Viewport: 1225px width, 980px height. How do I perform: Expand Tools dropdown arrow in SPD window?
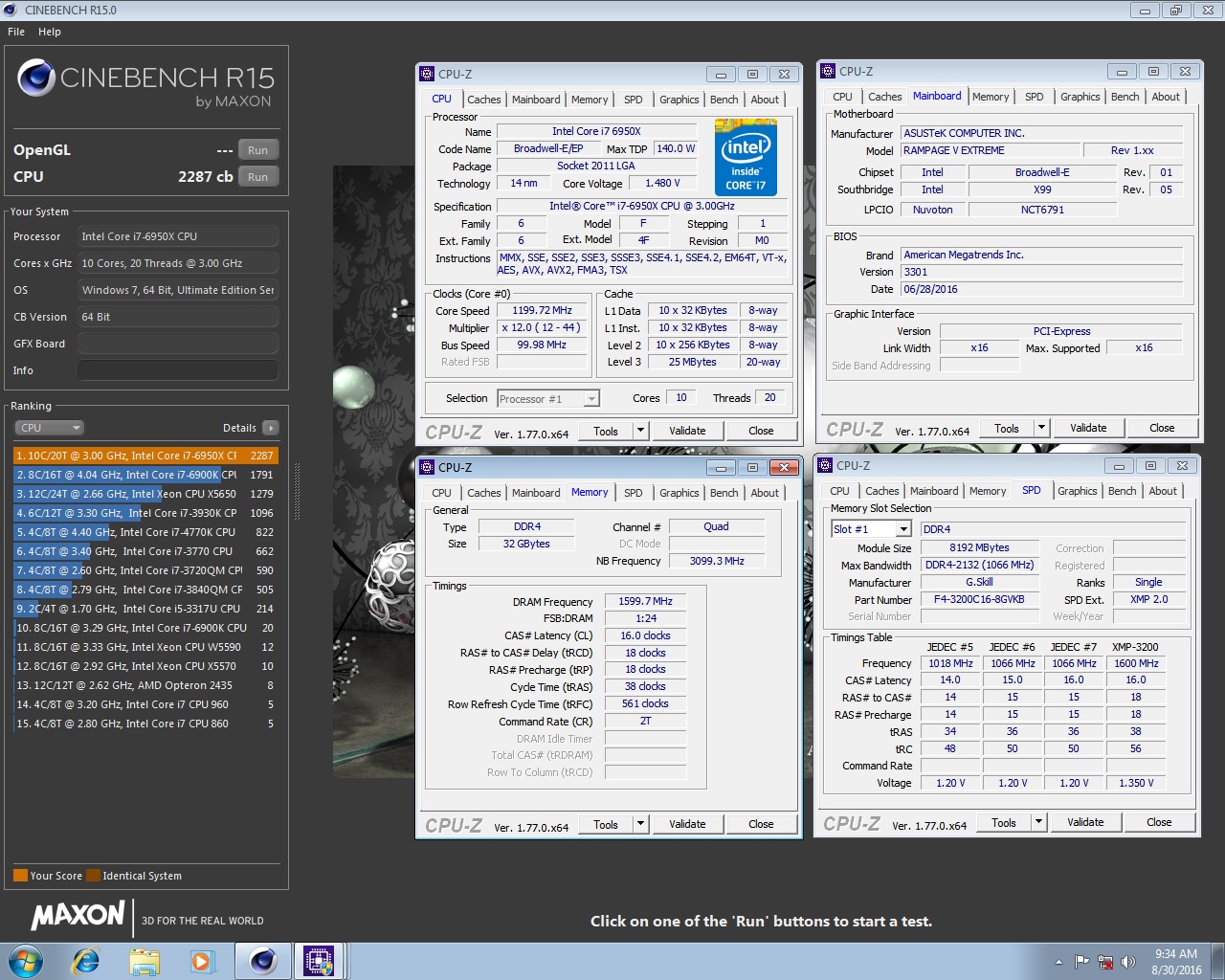1038,822
